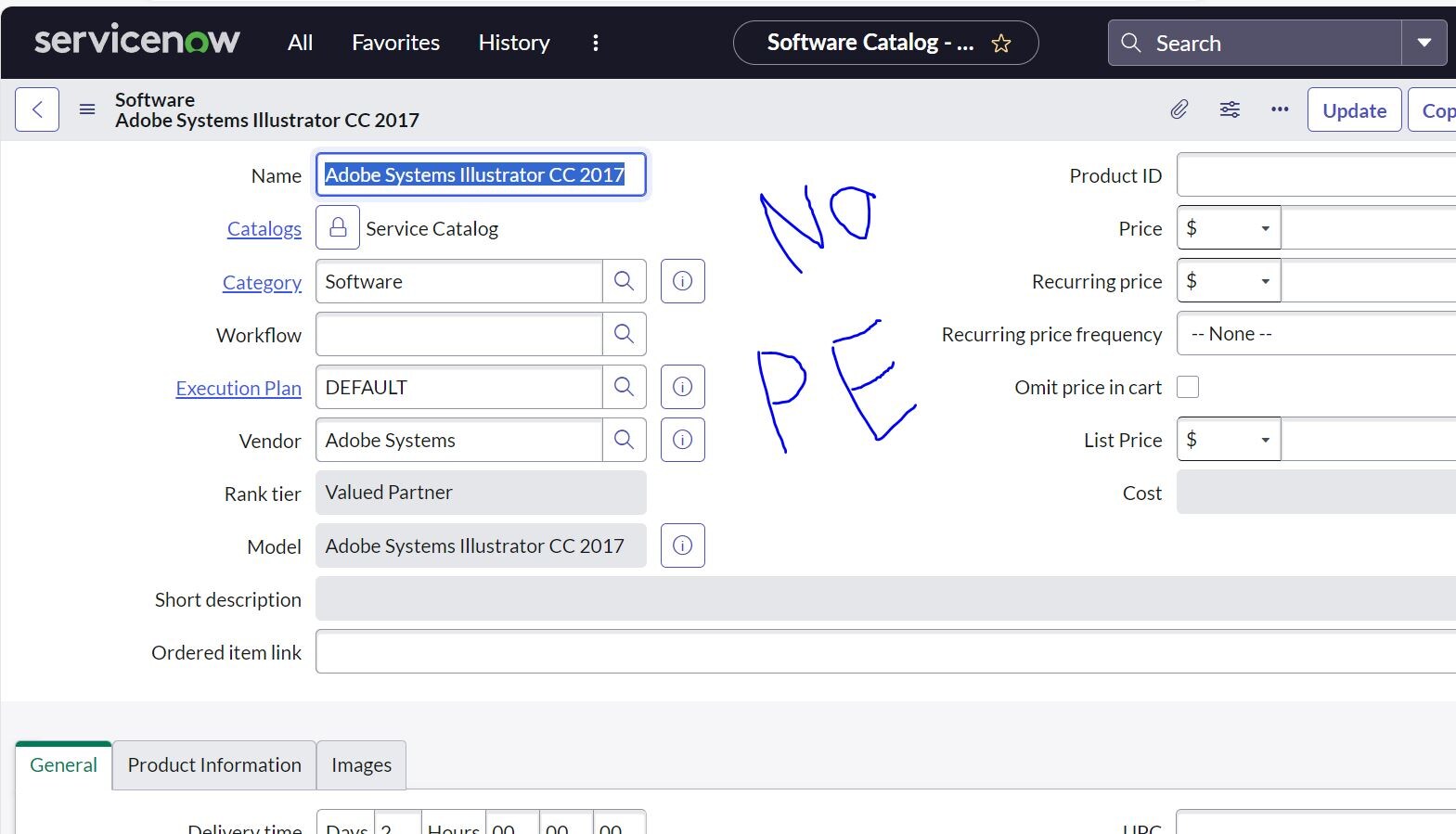Viewport: 1456px width, 834px height.
Task: Look up Vendor with the magnifier icon
Action: coord(625,440)
